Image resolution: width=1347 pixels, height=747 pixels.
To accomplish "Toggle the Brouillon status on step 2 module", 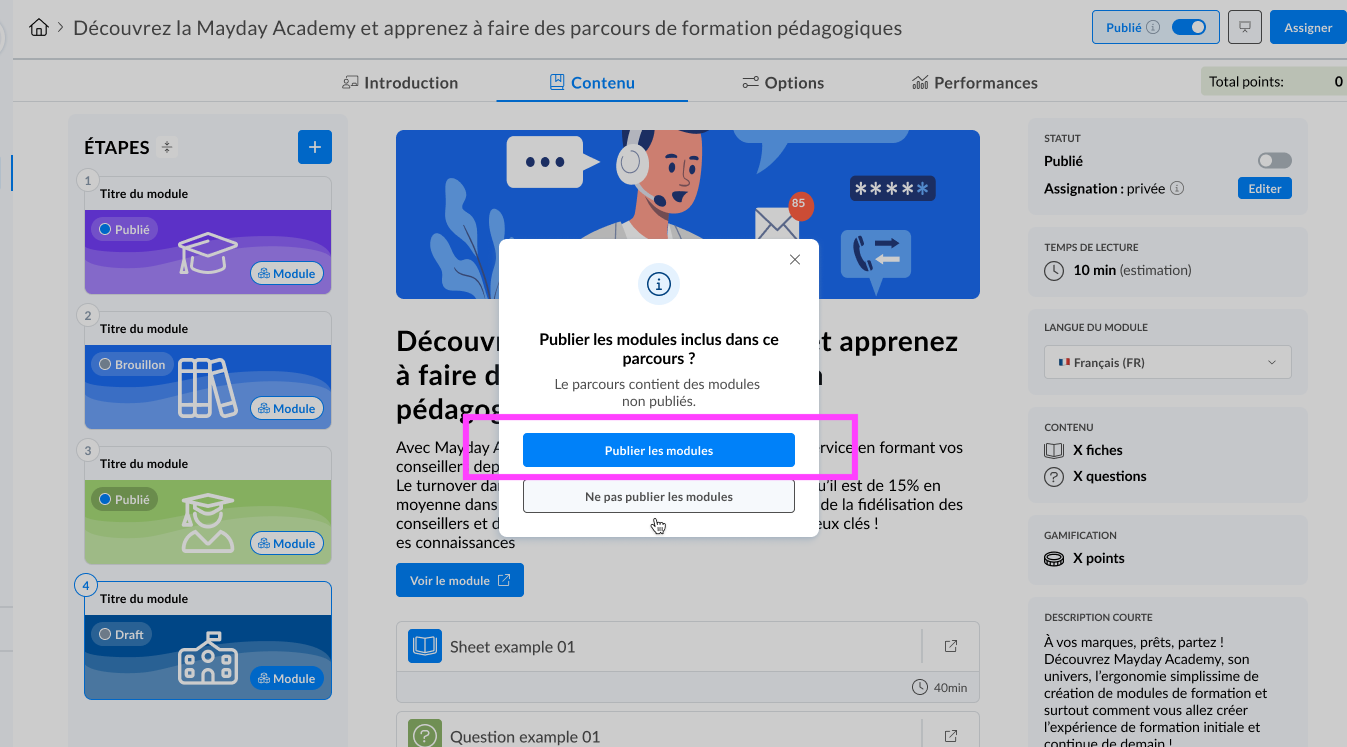I will (132, 365).
